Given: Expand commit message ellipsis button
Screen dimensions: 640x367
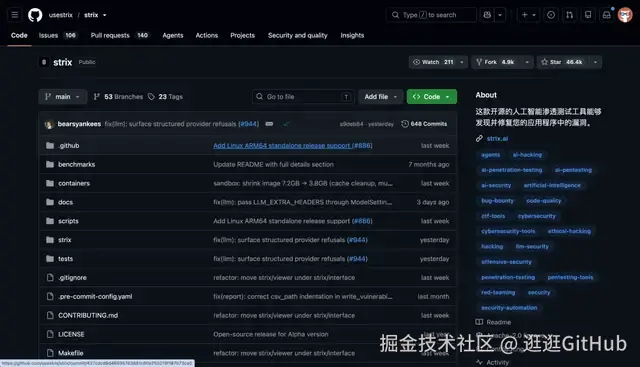Looking at the screenshot, I should [269, 124].
